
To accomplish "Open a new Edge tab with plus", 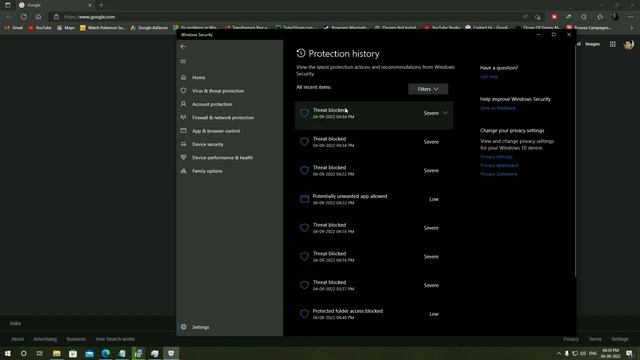I will pyautogui.click(x=101, y=5).
